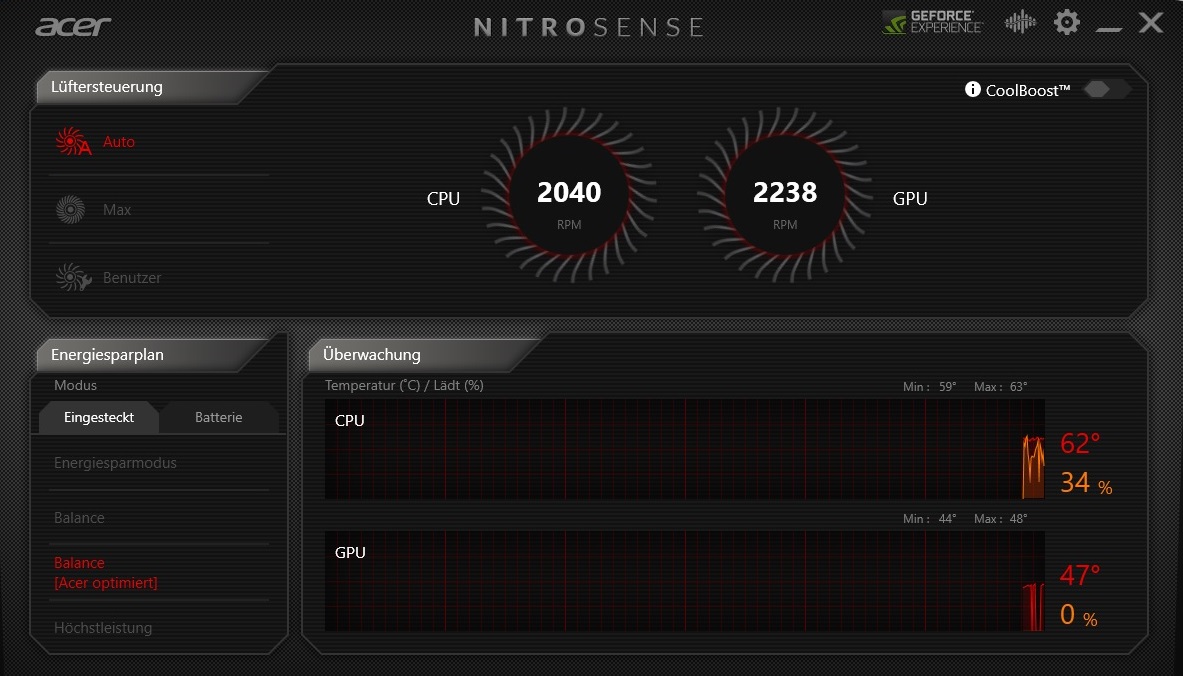This screenshot has height=676, width=1183.
Task: Select the Benutzer custom fan icon
Action: 73,277
